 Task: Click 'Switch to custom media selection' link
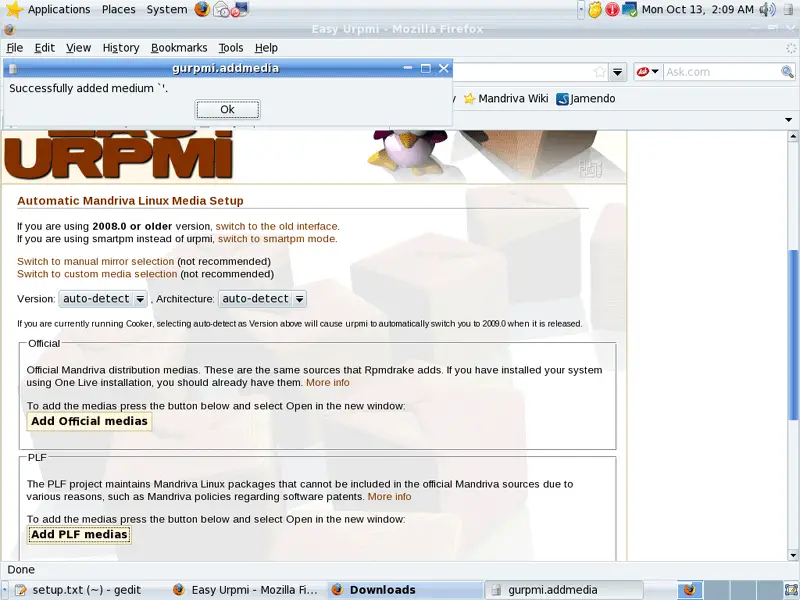pyautogui.click(x=97, y=274)
